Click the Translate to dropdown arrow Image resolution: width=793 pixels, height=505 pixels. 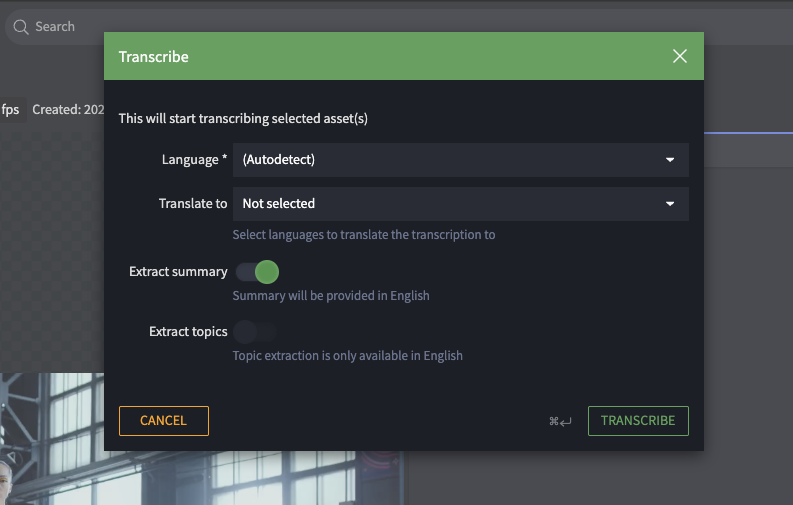(x=669, y=204)
